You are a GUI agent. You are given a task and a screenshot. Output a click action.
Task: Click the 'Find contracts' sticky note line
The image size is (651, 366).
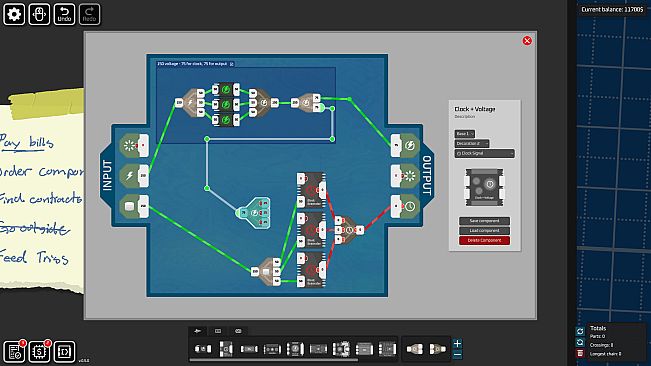tap(41, 199)
